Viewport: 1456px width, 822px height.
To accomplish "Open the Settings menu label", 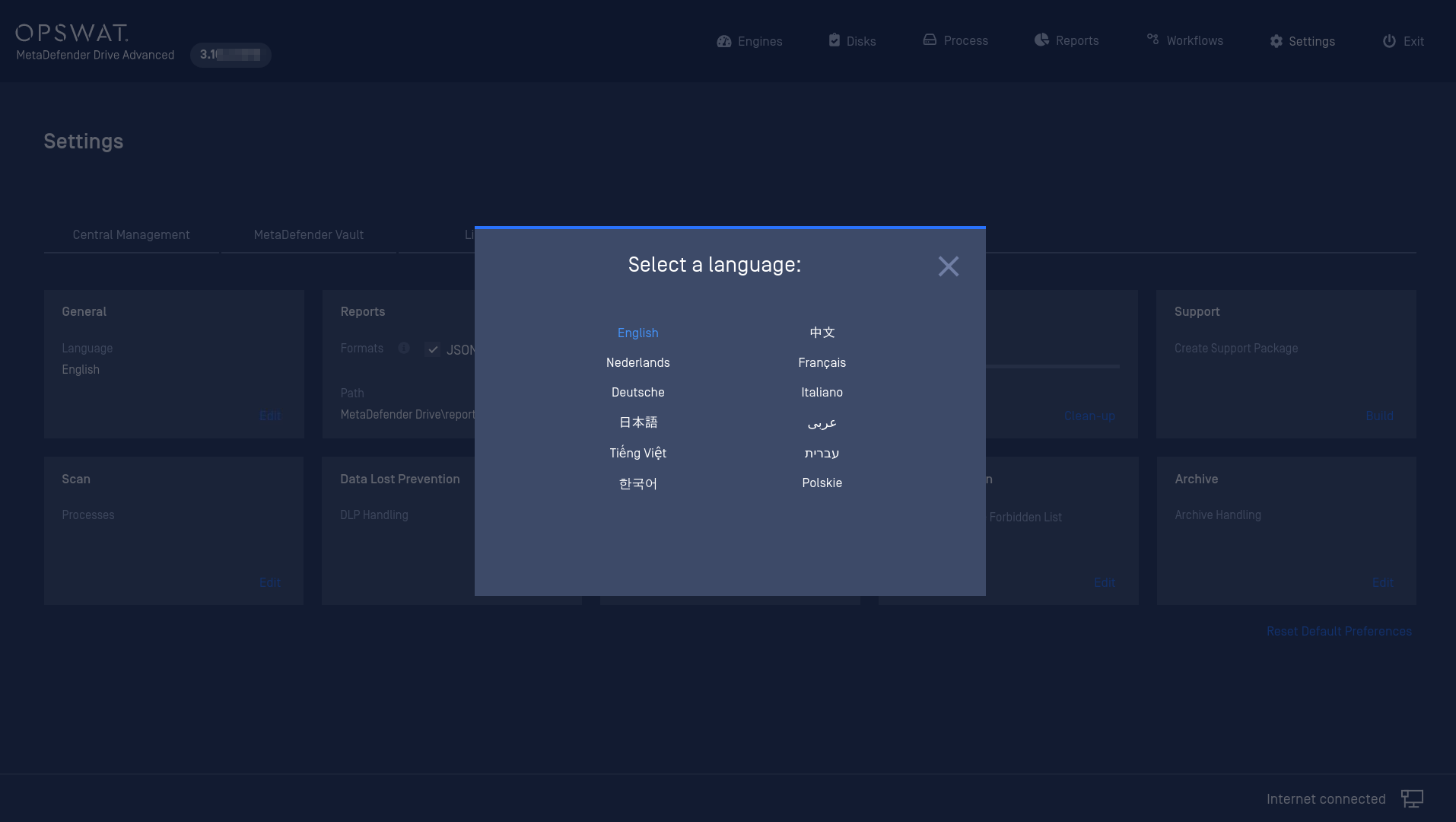I will coord(1311,41).
